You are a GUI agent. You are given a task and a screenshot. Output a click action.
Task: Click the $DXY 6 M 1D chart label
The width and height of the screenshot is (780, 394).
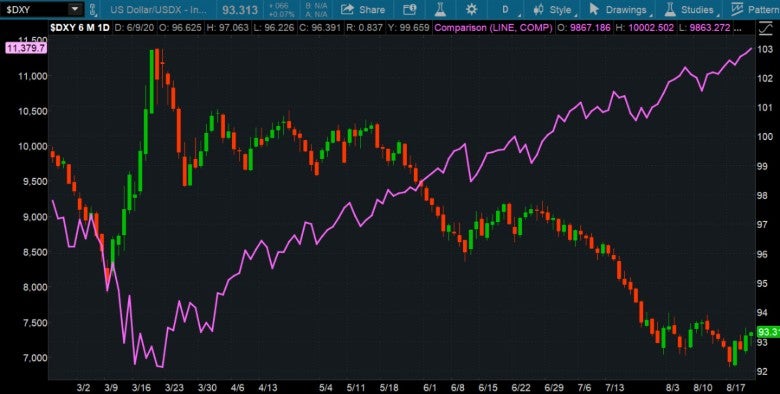[x=80, y=28]
